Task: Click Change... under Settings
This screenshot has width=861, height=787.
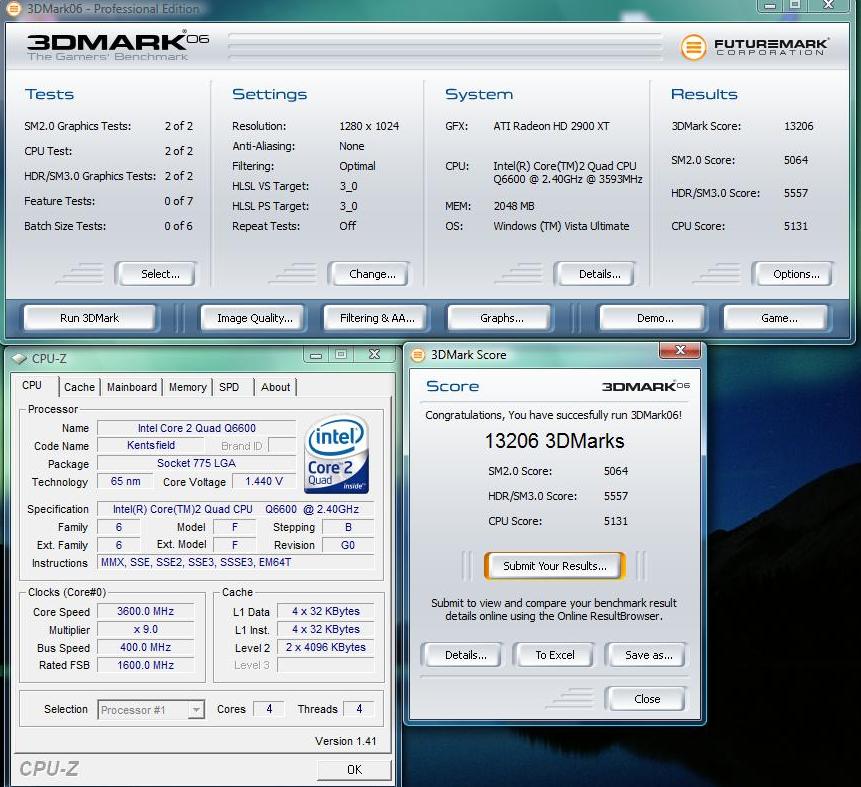Action: click(370, 274)
